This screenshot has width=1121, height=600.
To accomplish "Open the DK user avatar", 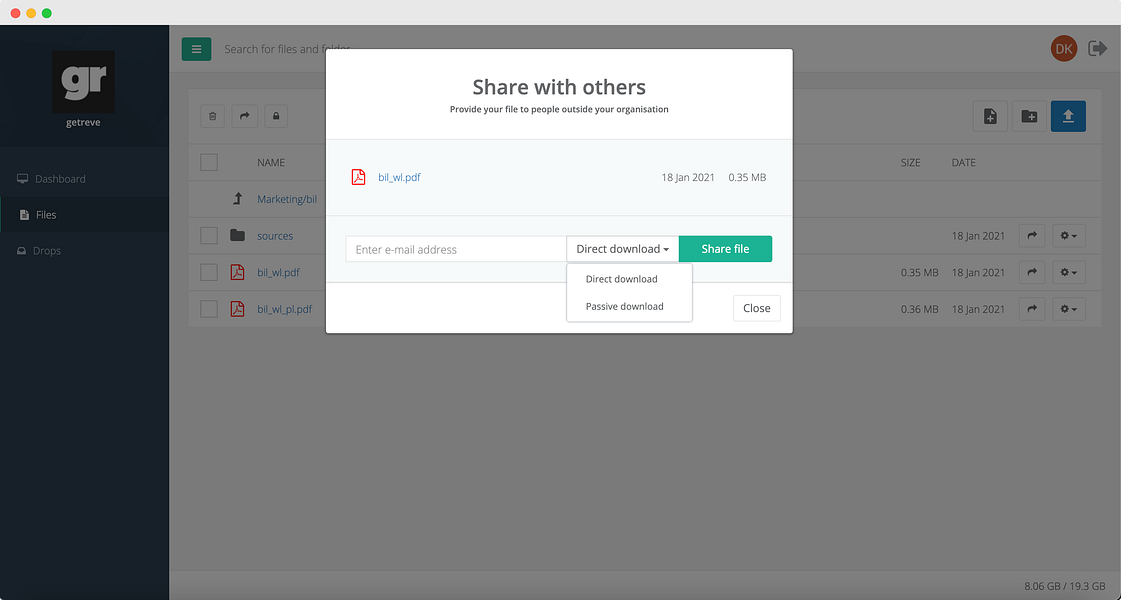I will tap(1064, 49).
